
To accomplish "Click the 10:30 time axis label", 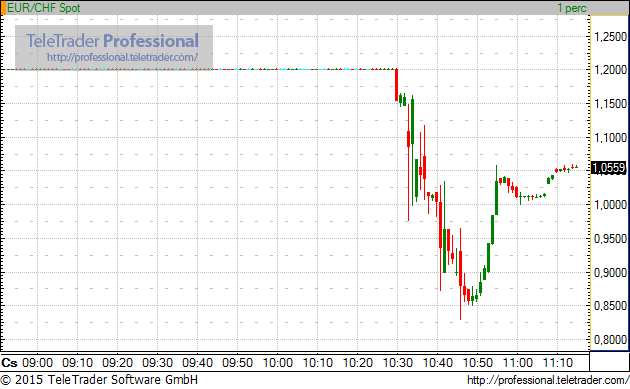I will [398, 363].
